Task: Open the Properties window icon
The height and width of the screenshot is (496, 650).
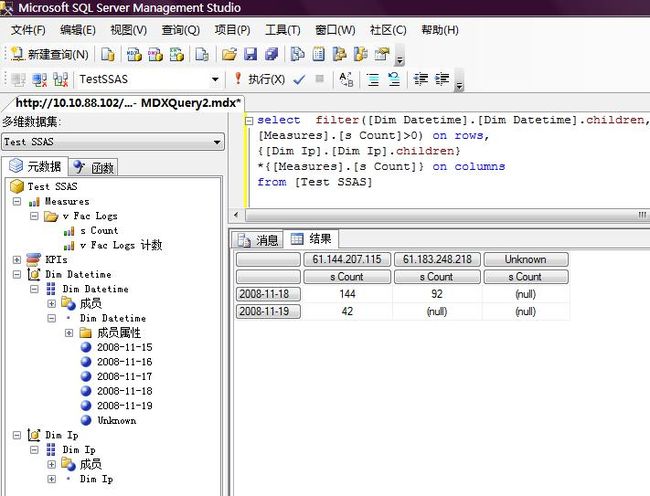Action: (x=382, y=54)
